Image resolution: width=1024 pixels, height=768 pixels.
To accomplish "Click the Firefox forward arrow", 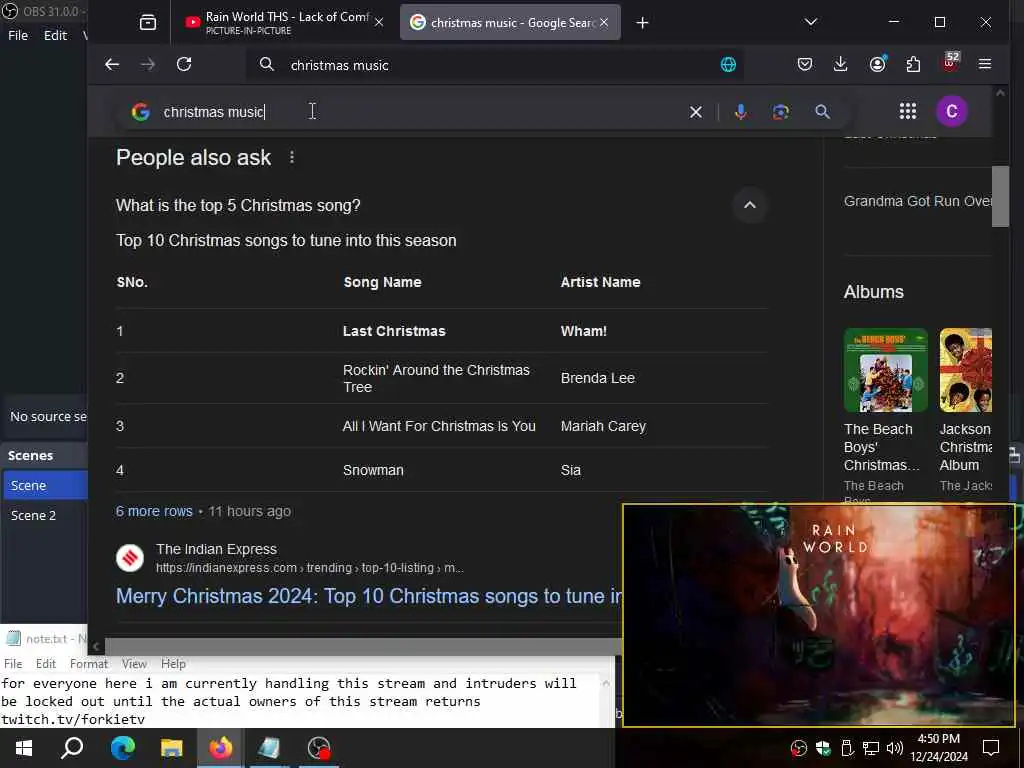I will pos(148,64).
